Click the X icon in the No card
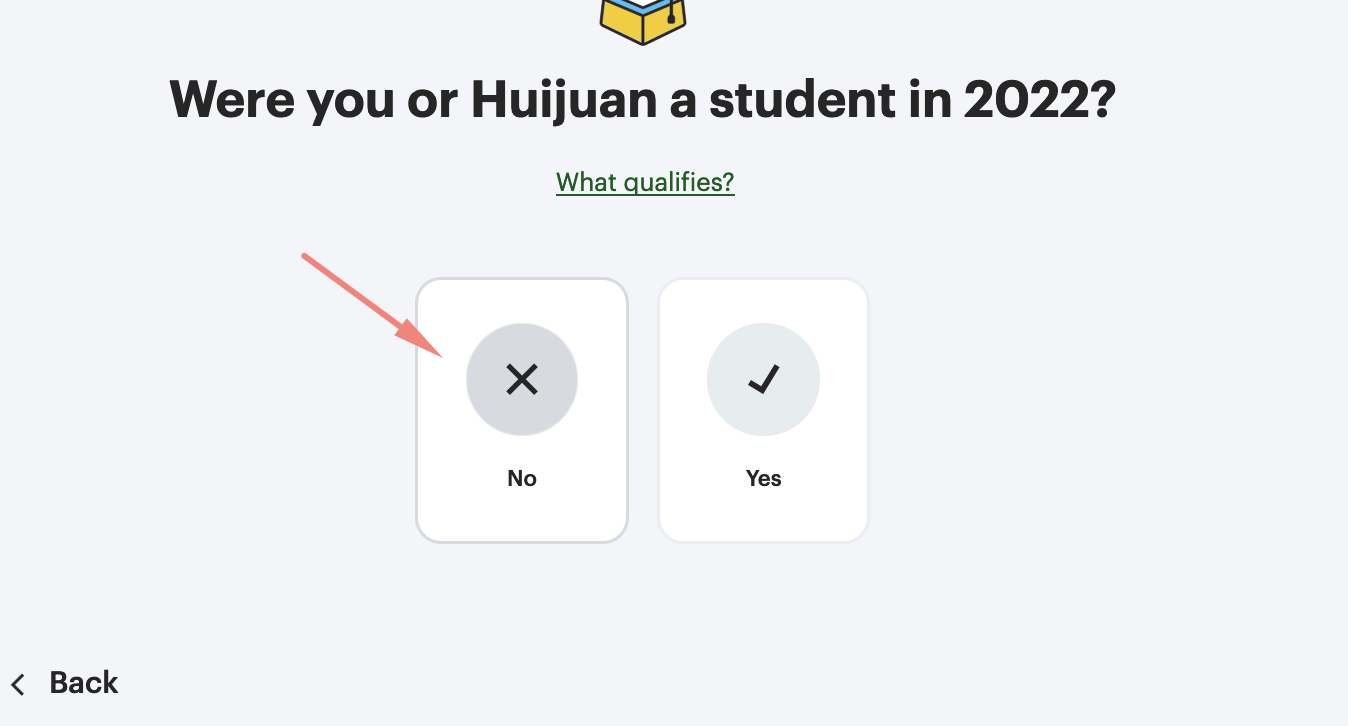1348x726 pixels. point(522,379)
